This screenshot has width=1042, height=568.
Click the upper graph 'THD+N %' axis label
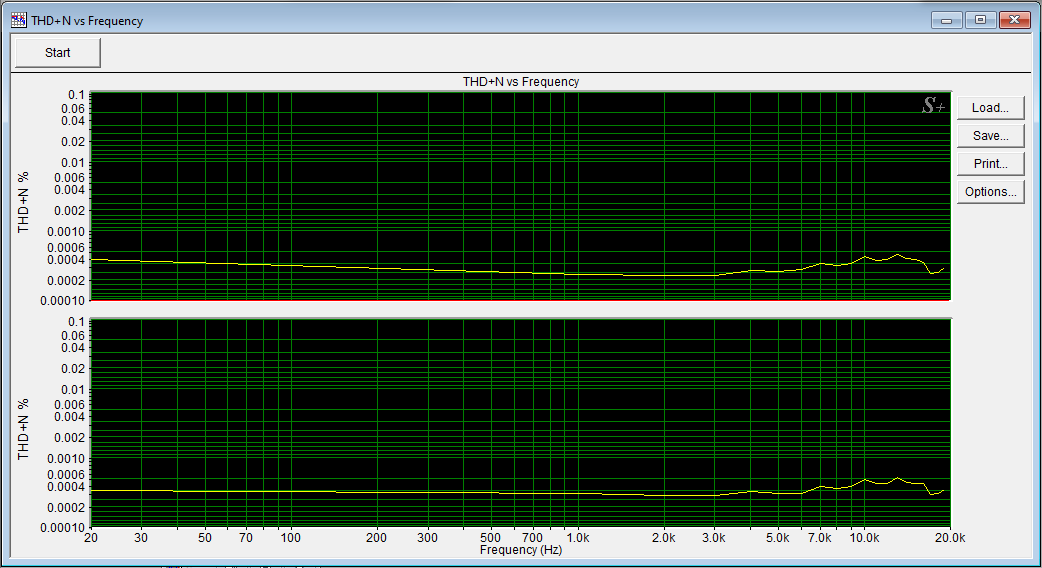[24, 202]
